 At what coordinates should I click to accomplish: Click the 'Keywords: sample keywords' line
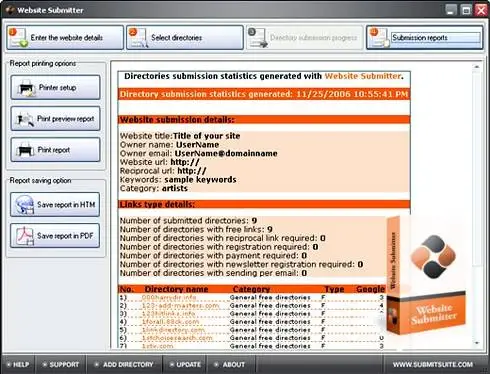point(178,180)
